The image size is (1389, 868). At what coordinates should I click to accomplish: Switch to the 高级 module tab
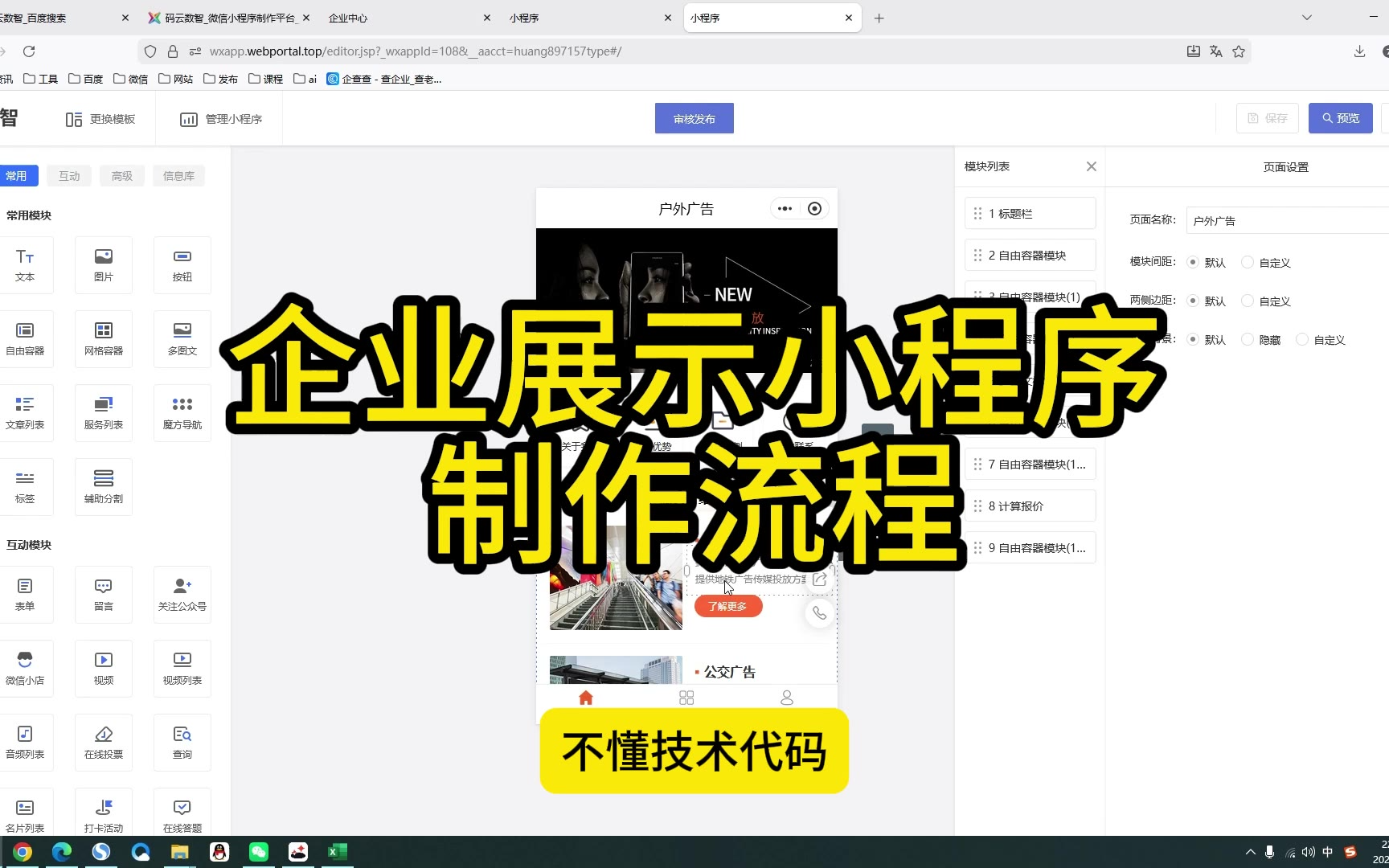coord(122,176)
